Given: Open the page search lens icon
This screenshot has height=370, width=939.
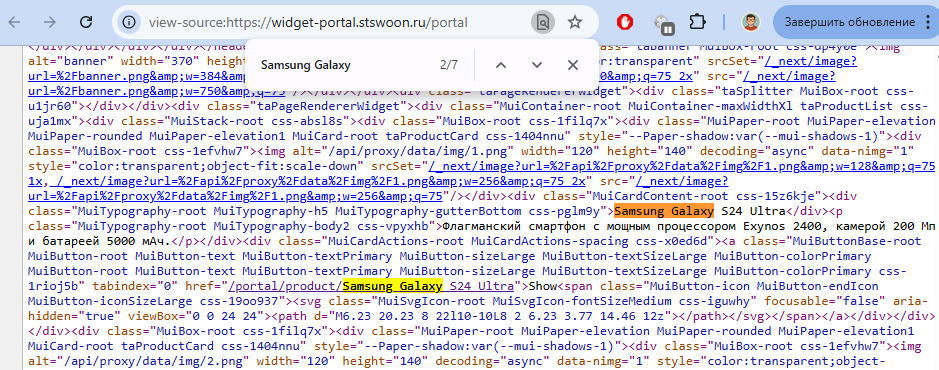Looking at the screenshot, I should pyautogui.click(x=542, y=23).
